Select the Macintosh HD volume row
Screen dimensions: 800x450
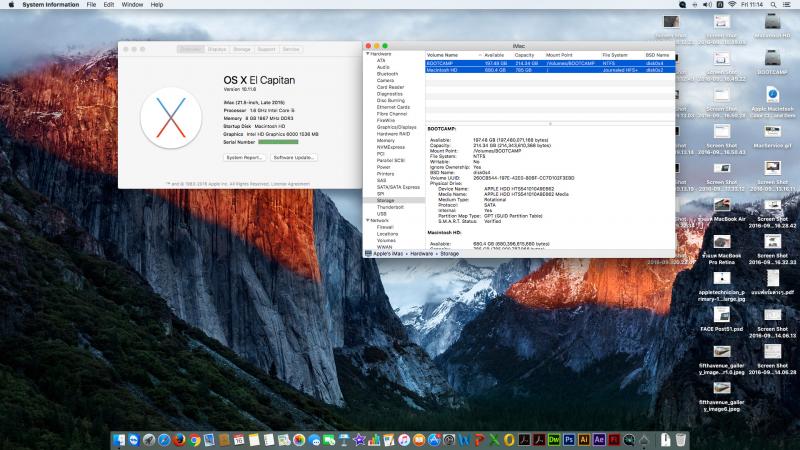point(550,70)
